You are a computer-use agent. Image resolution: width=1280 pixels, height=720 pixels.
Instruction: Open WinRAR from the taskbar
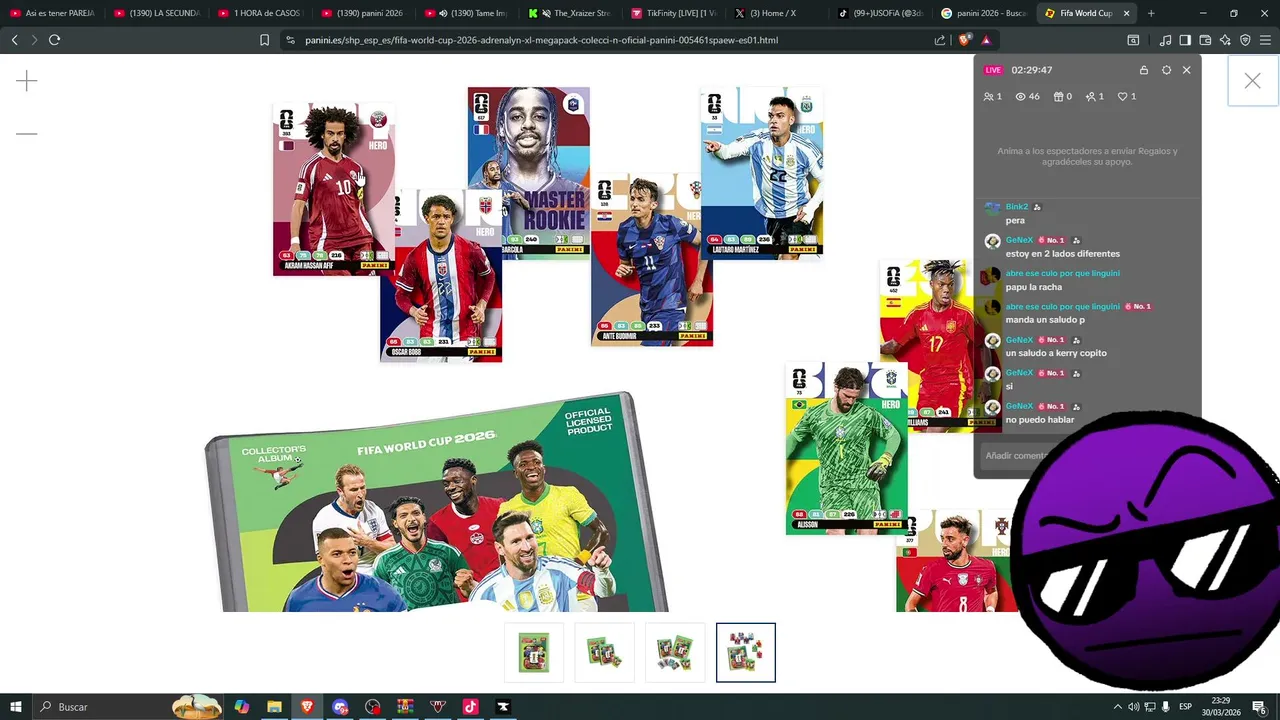405,707
